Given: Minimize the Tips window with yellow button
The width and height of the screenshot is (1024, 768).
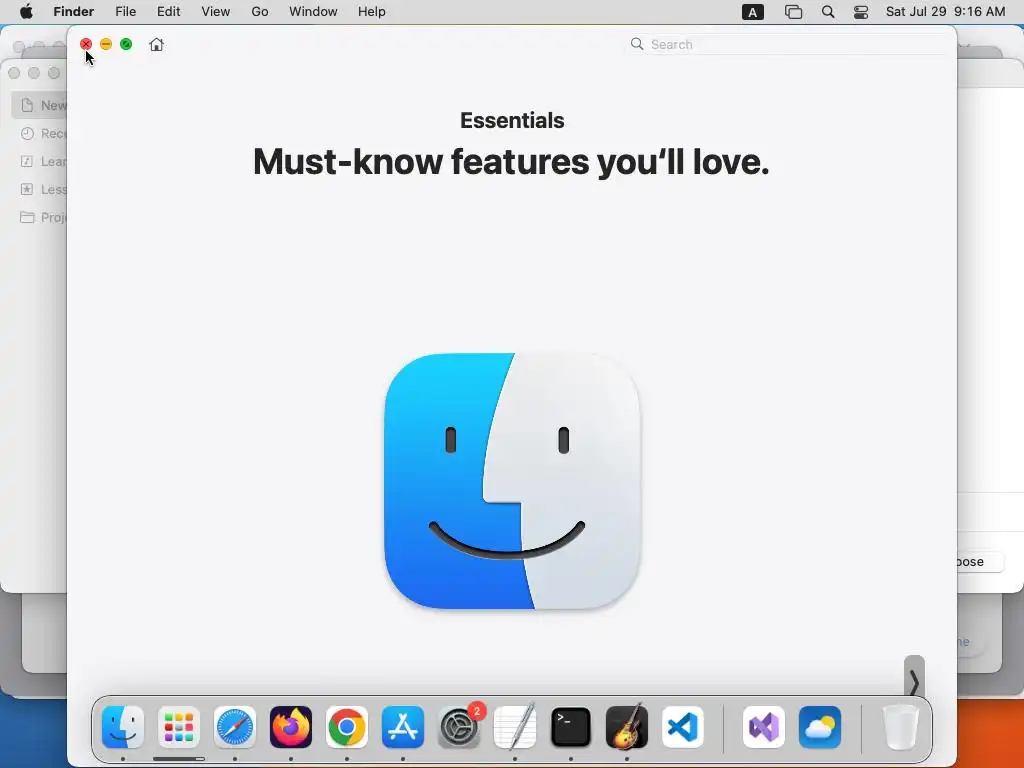Looking at the screenshot, I should 106,44.
